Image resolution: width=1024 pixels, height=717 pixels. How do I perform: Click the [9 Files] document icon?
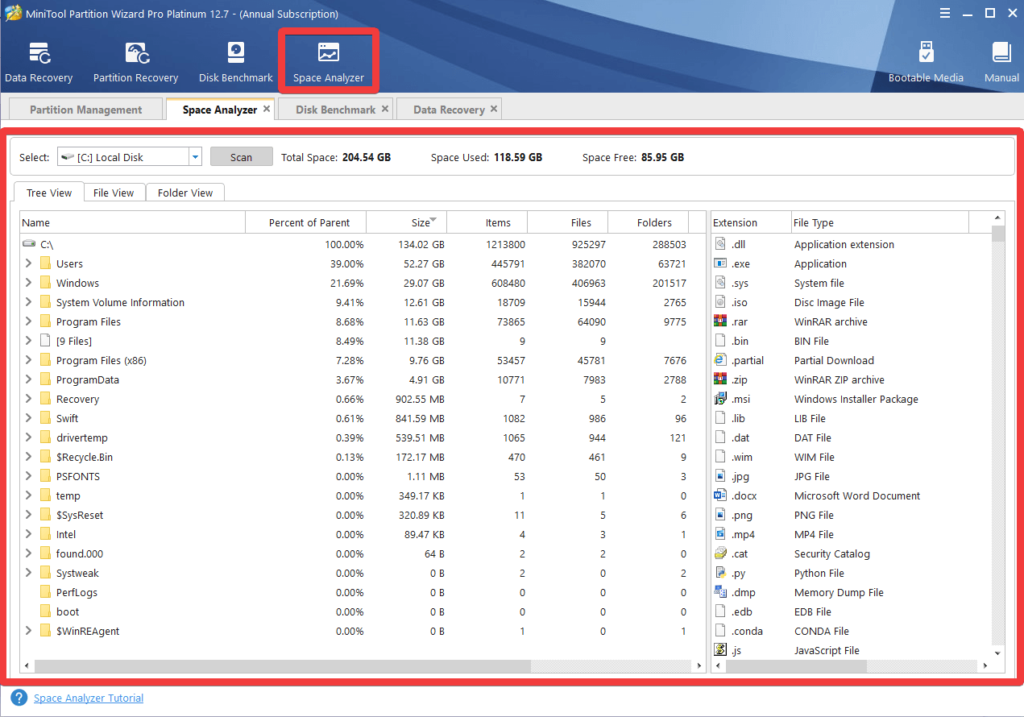[45, 341]
